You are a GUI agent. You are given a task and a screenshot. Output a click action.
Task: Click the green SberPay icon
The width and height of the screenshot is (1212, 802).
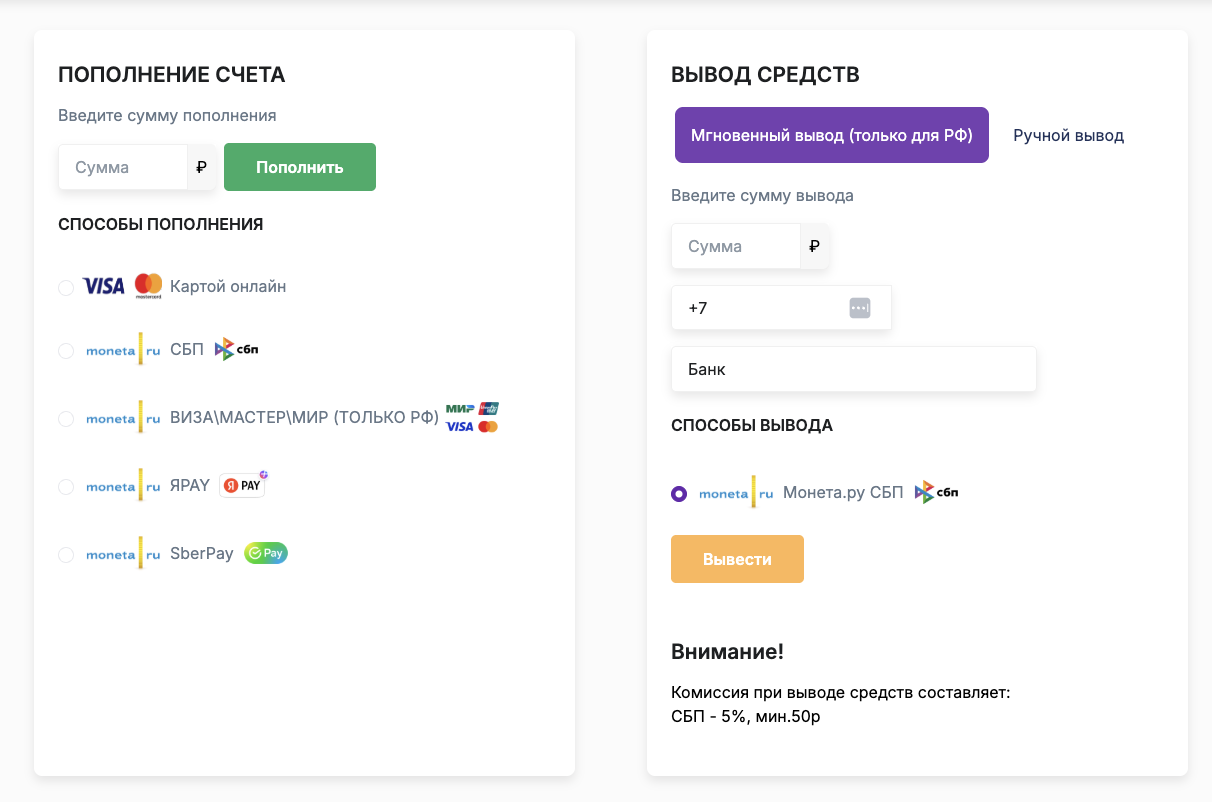coord(264,552)
